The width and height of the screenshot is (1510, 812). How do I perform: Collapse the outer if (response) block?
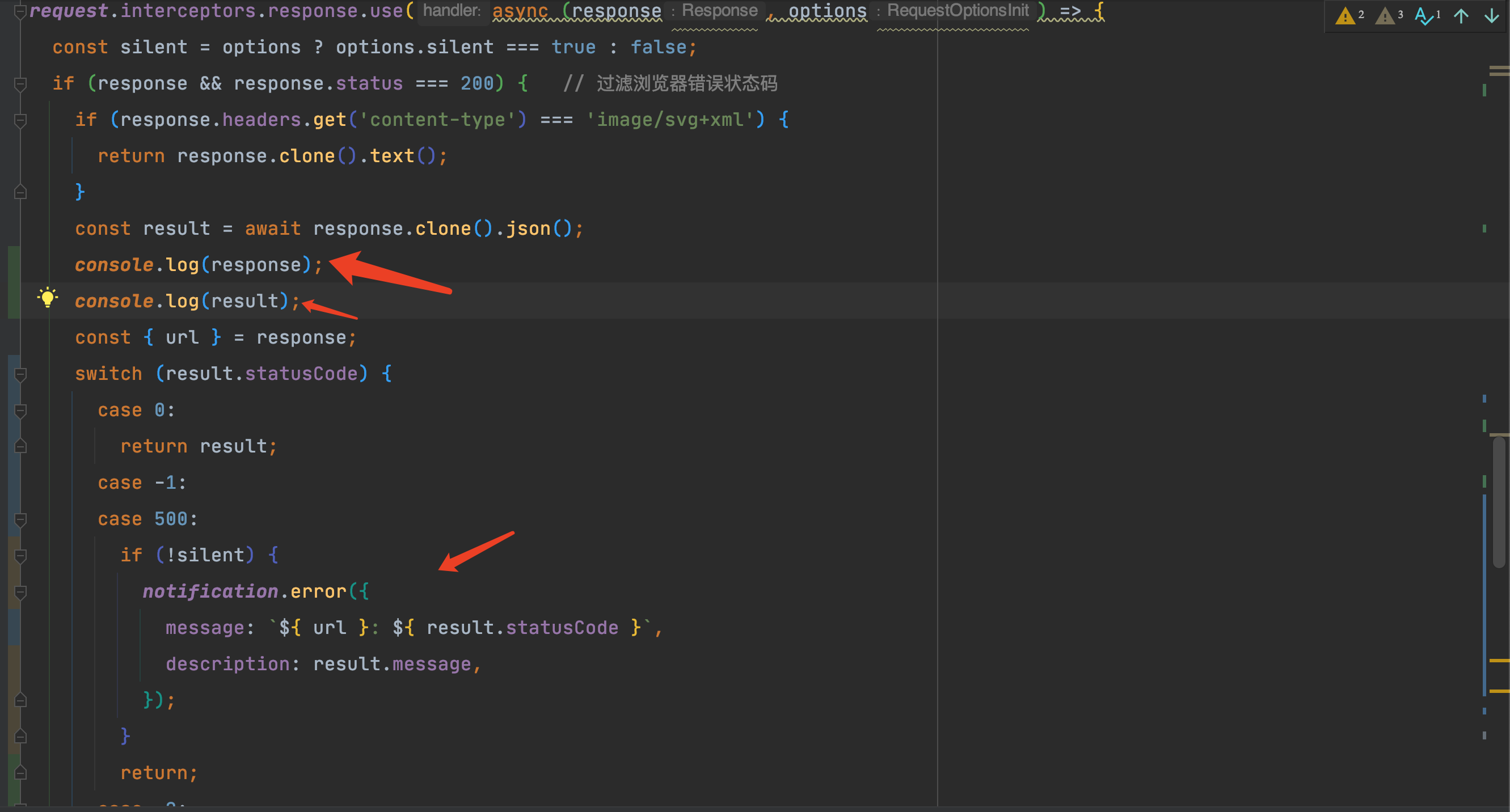(x=20, y=83)
